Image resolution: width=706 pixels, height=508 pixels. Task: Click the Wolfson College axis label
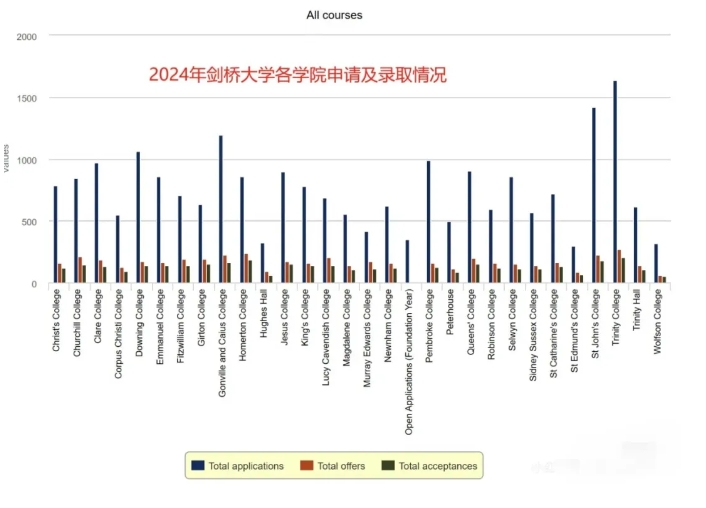point(658,321)
